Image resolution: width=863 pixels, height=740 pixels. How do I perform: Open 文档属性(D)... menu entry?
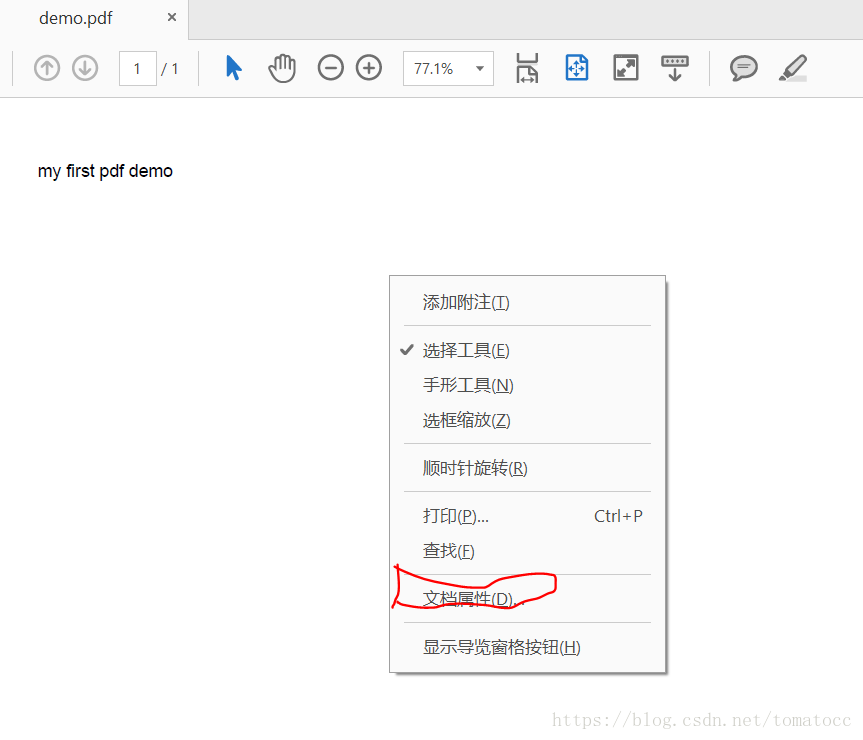tap(527, 599)
